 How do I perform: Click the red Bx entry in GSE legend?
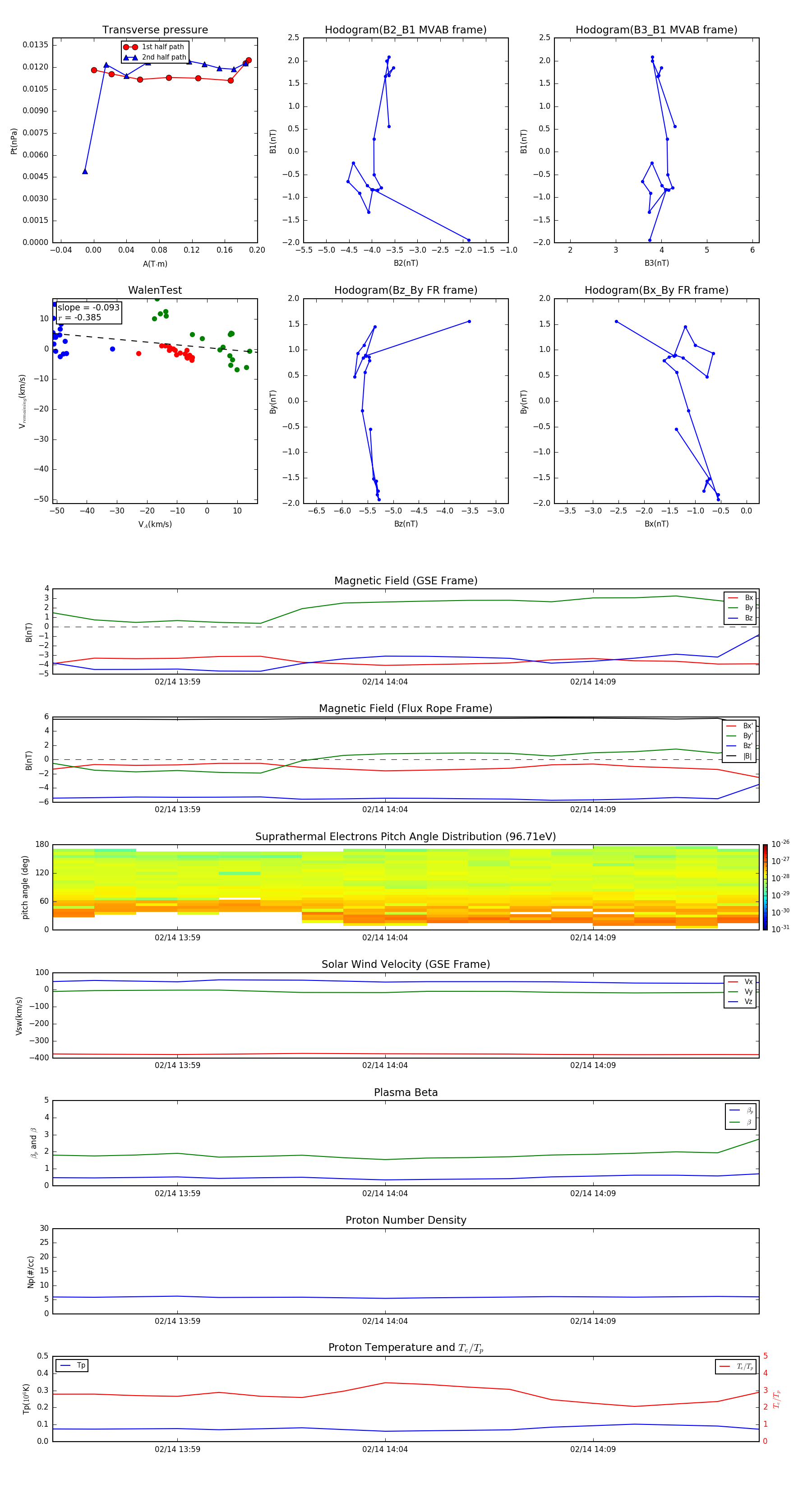coord(740,598)
